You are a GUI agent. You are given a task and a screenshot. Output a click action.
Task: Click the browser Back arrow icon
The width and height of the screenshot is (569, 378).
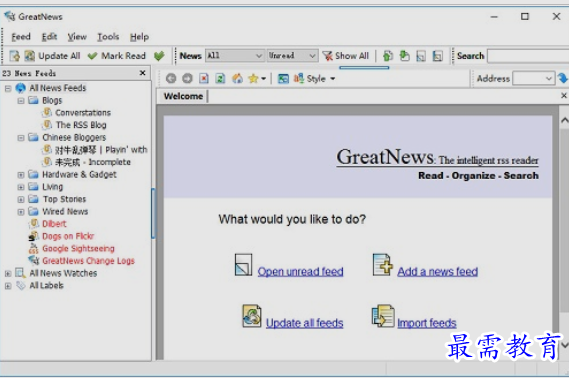171,78
